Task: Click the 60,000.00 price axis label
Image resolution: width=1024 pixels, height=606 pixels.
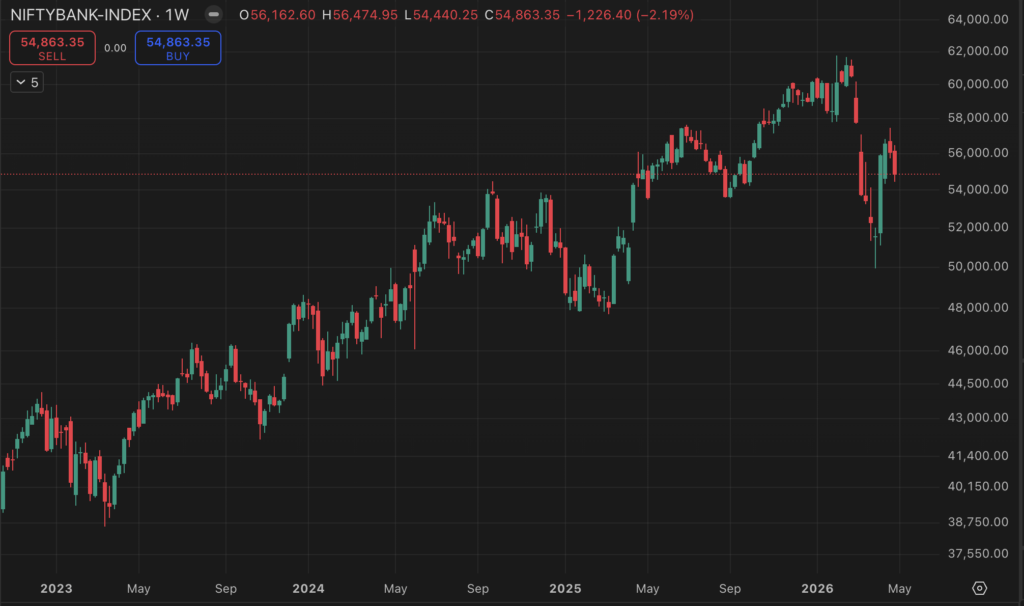Action: pos(978,84)
